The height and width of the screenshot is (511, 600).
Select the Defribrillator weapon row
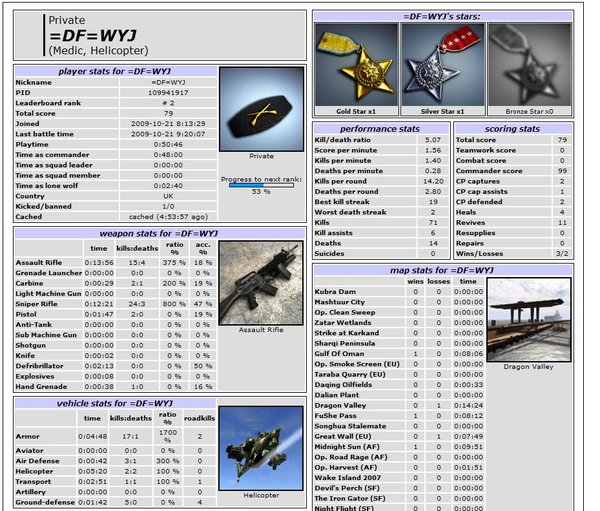pyautogui.click(x=115, y=366)
